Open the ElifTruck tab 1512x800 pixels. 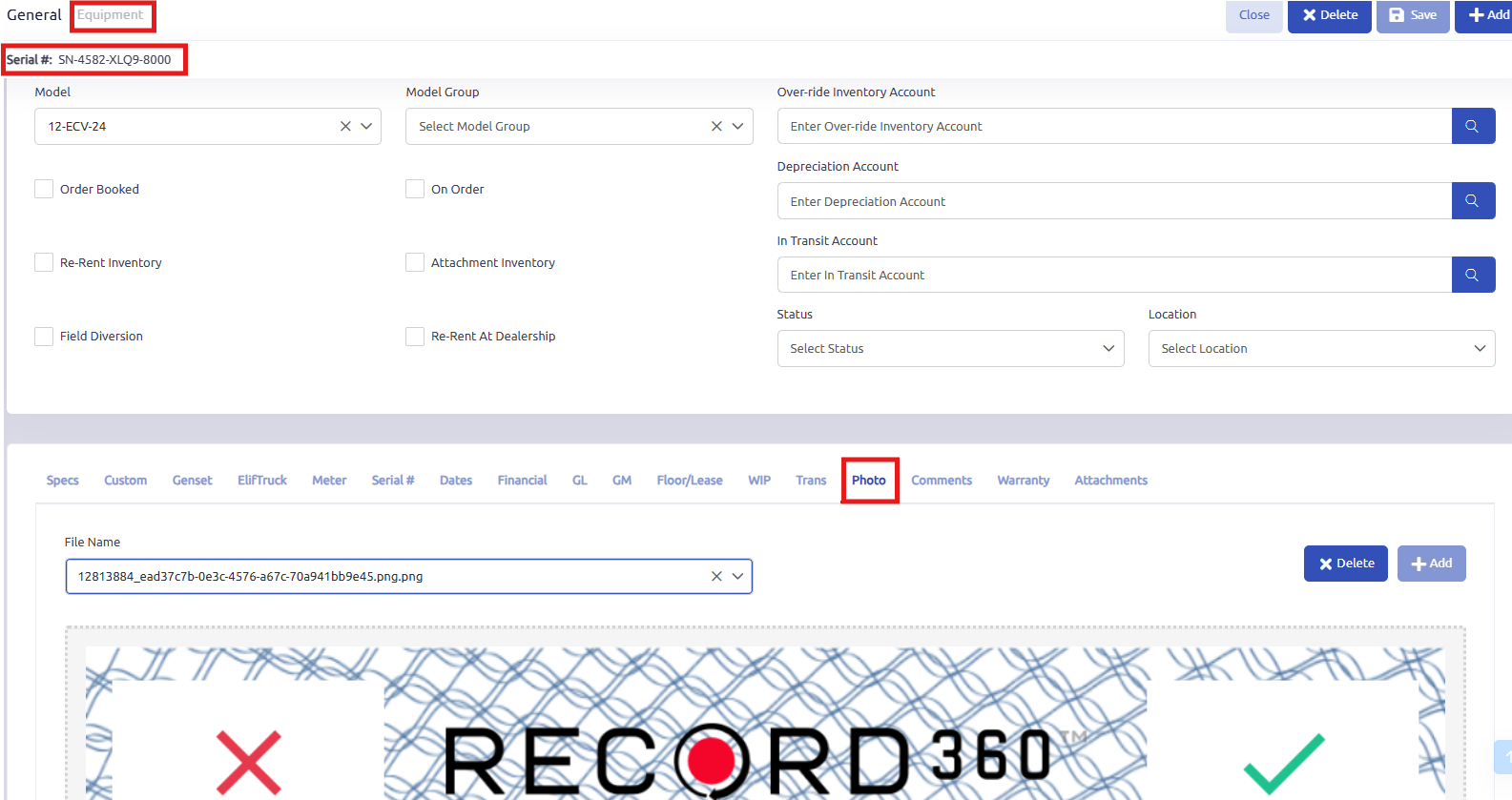coord(262,481)
